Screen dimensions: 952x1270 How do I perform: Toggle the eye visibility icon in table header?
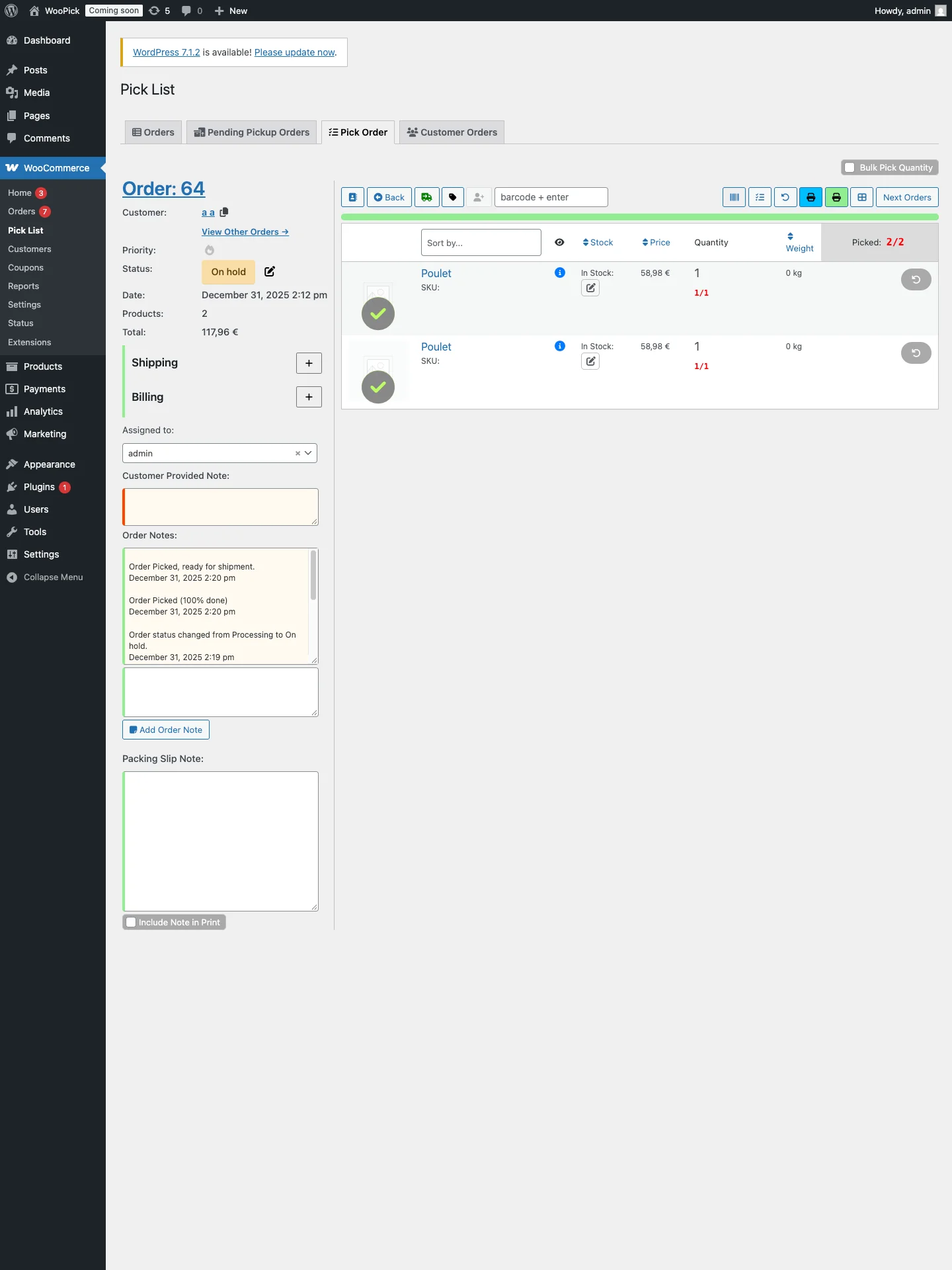point(559,242)
